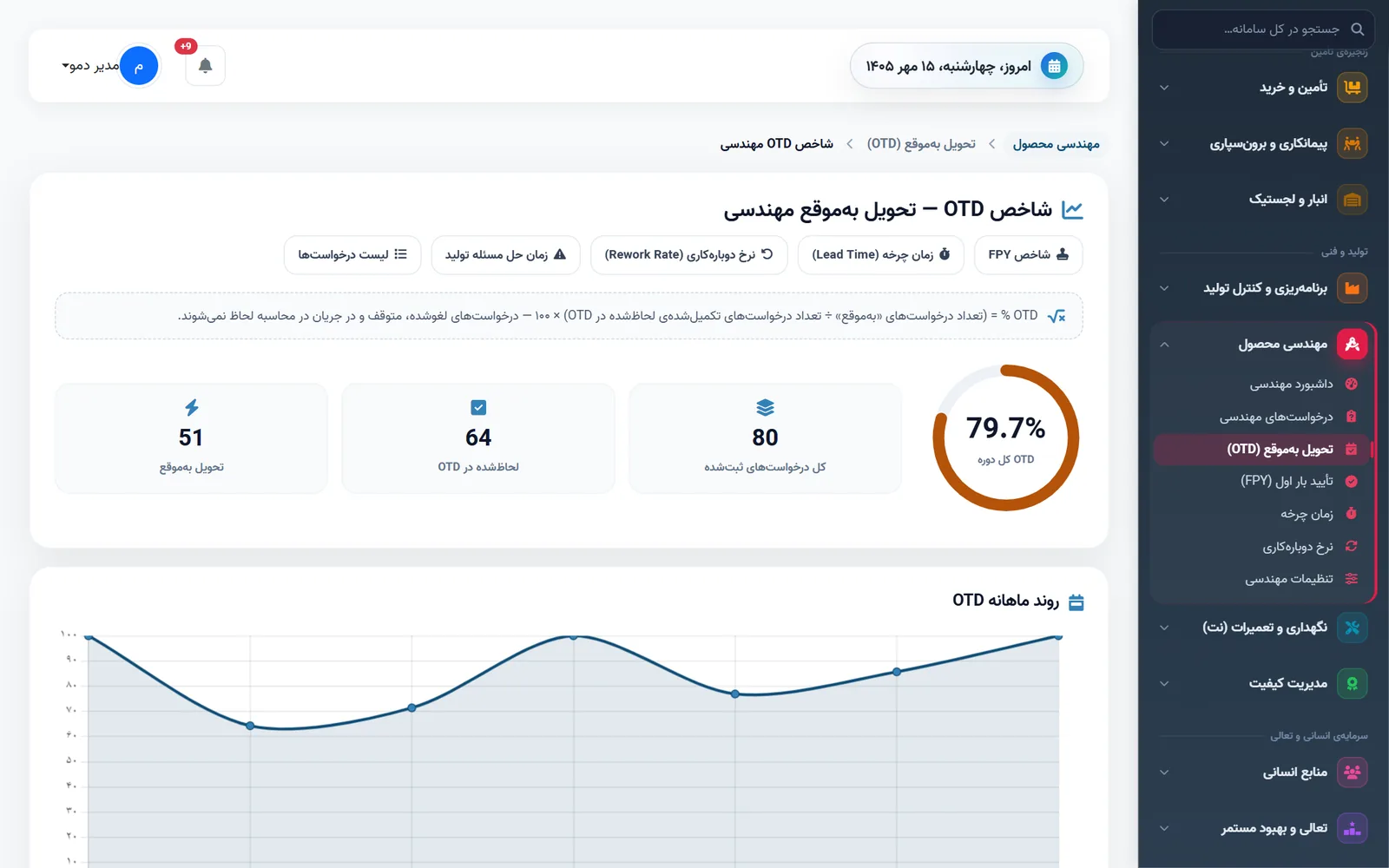Viewport: 1389px width, 868px height.
Task: Expand the انبار و لجستیک chevron
Action: pyautogui.click(x=1164, y=200)
